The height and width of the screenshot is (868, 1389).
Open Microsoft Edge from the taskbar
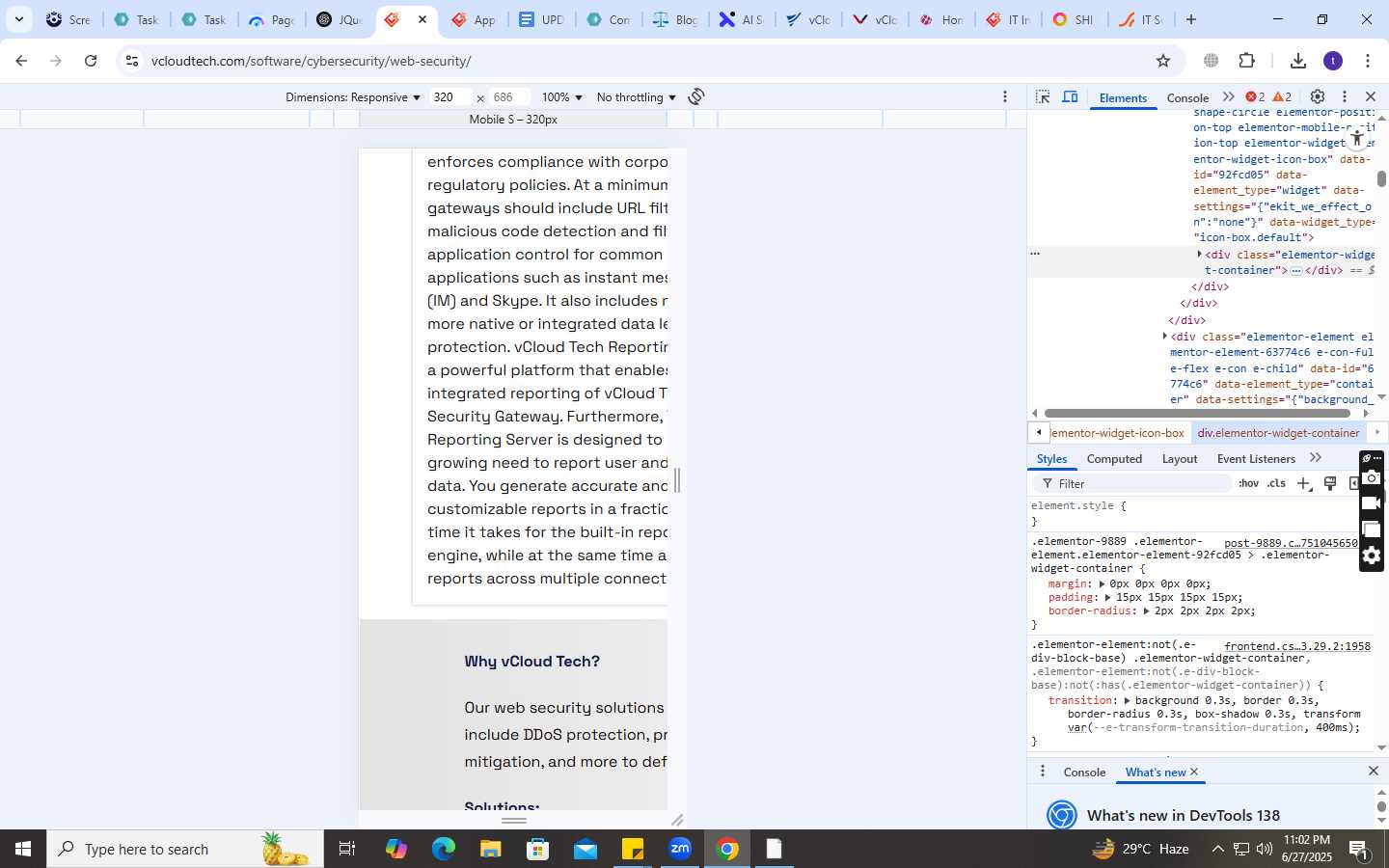click(x=443, y=849)
